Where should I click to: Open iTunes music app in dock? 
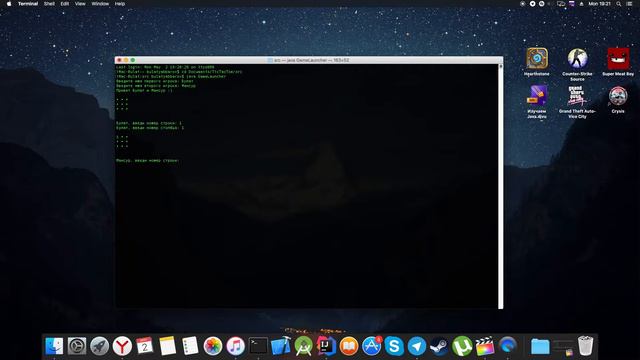point(236,346)
